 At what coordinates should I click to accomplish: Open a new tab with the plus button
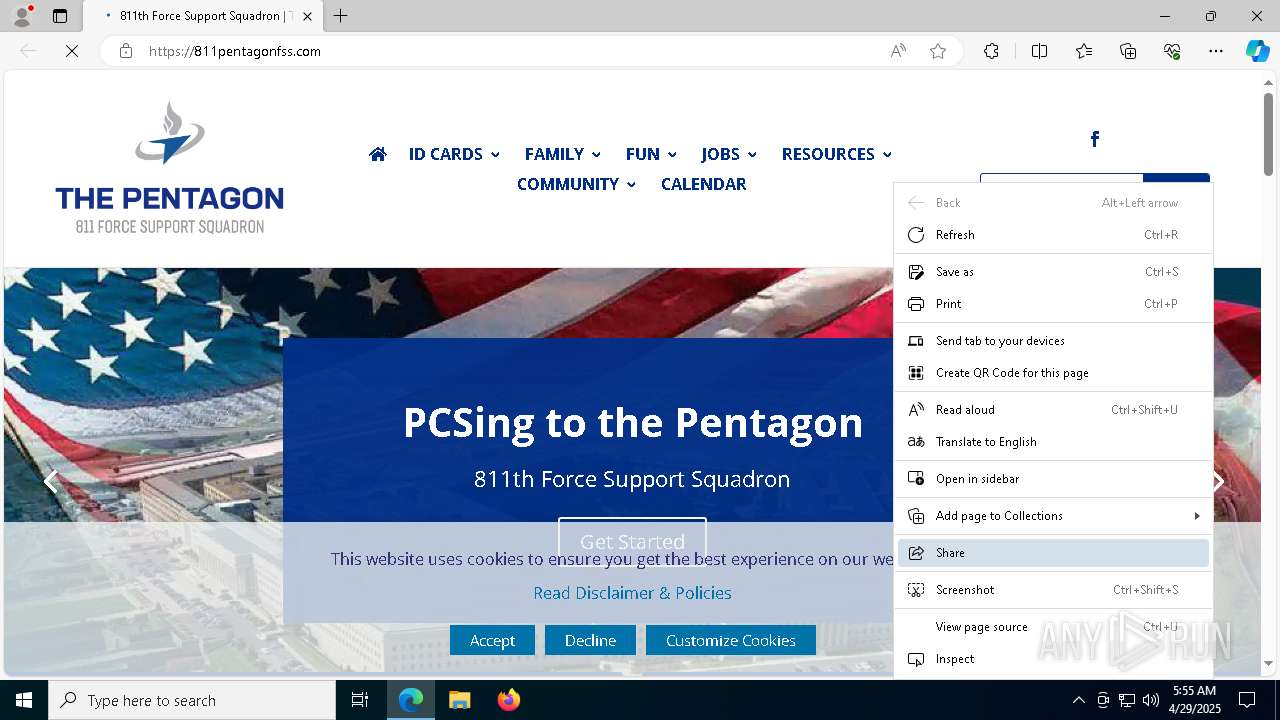click(x=341, y=16)
